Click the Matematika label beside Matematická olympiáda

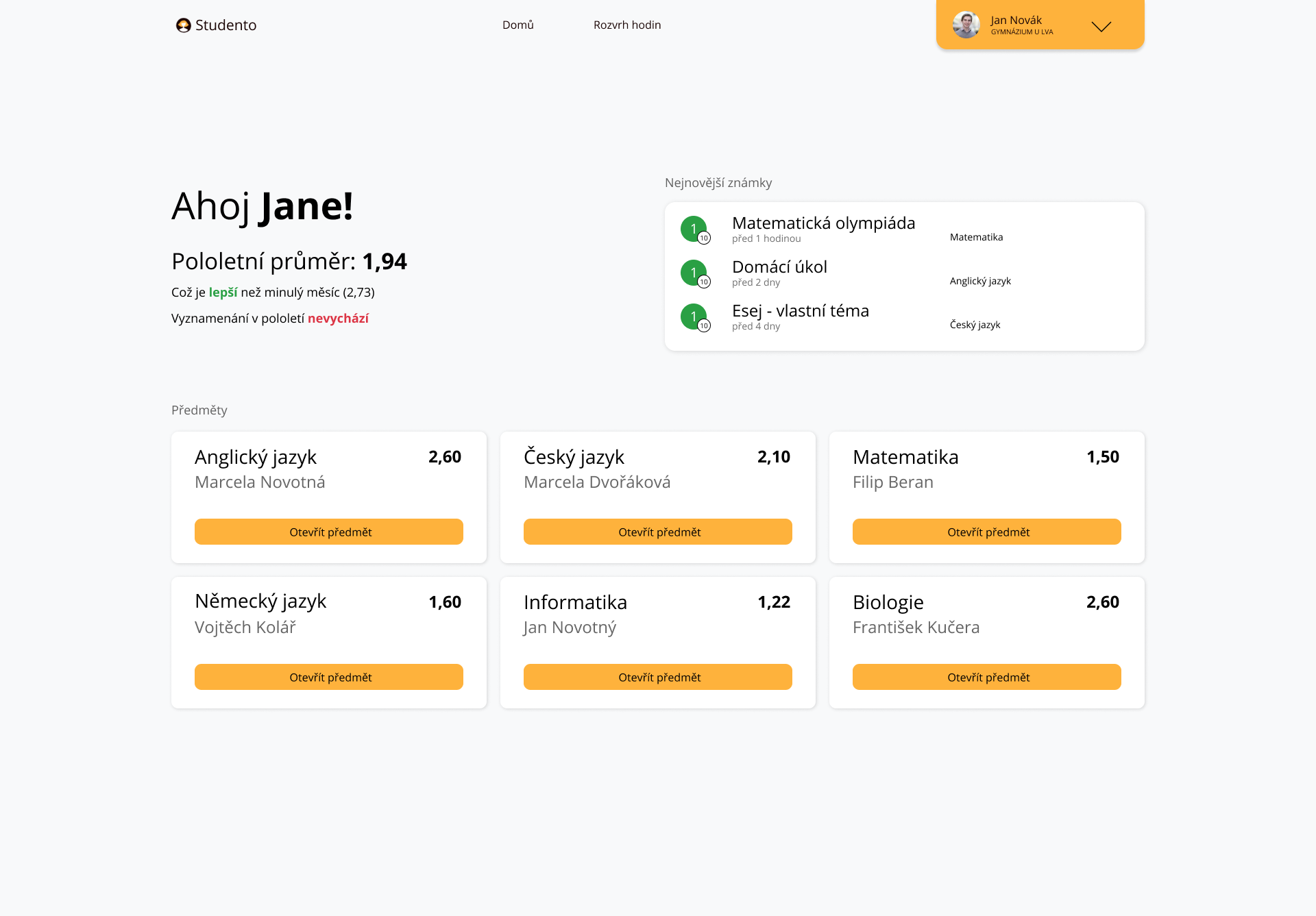(x=976, y=237)
